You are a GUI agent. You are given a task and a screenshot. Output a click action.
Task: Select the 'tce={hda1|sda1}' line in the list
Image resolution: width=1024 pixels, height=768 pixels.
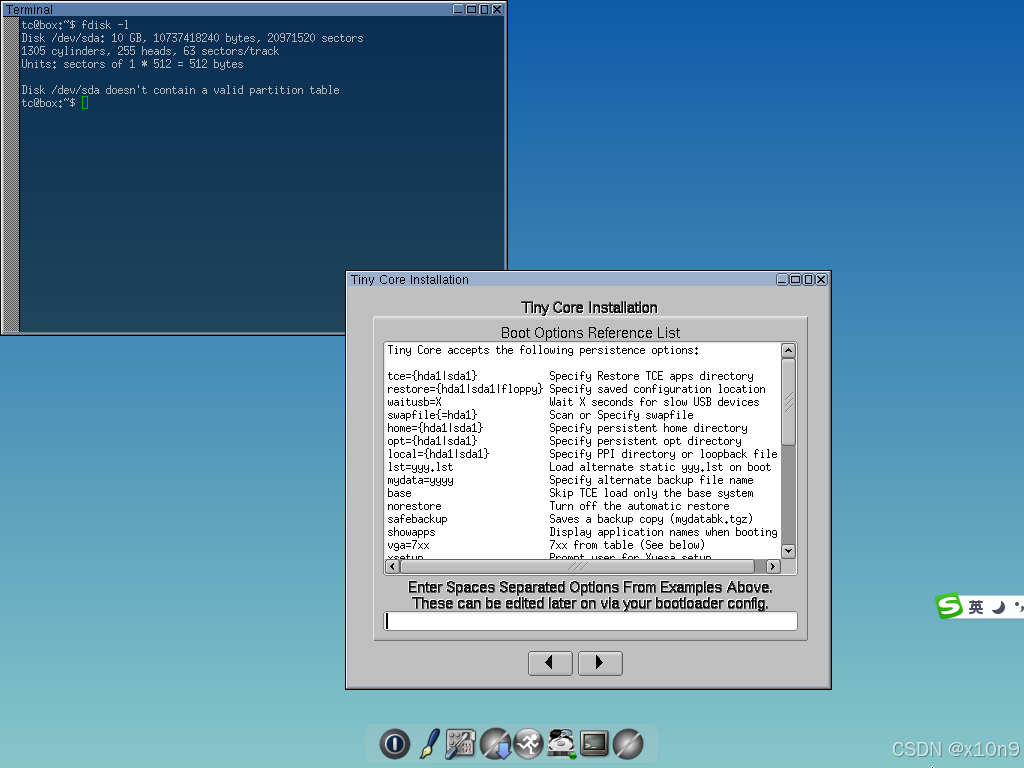[432, 376]
